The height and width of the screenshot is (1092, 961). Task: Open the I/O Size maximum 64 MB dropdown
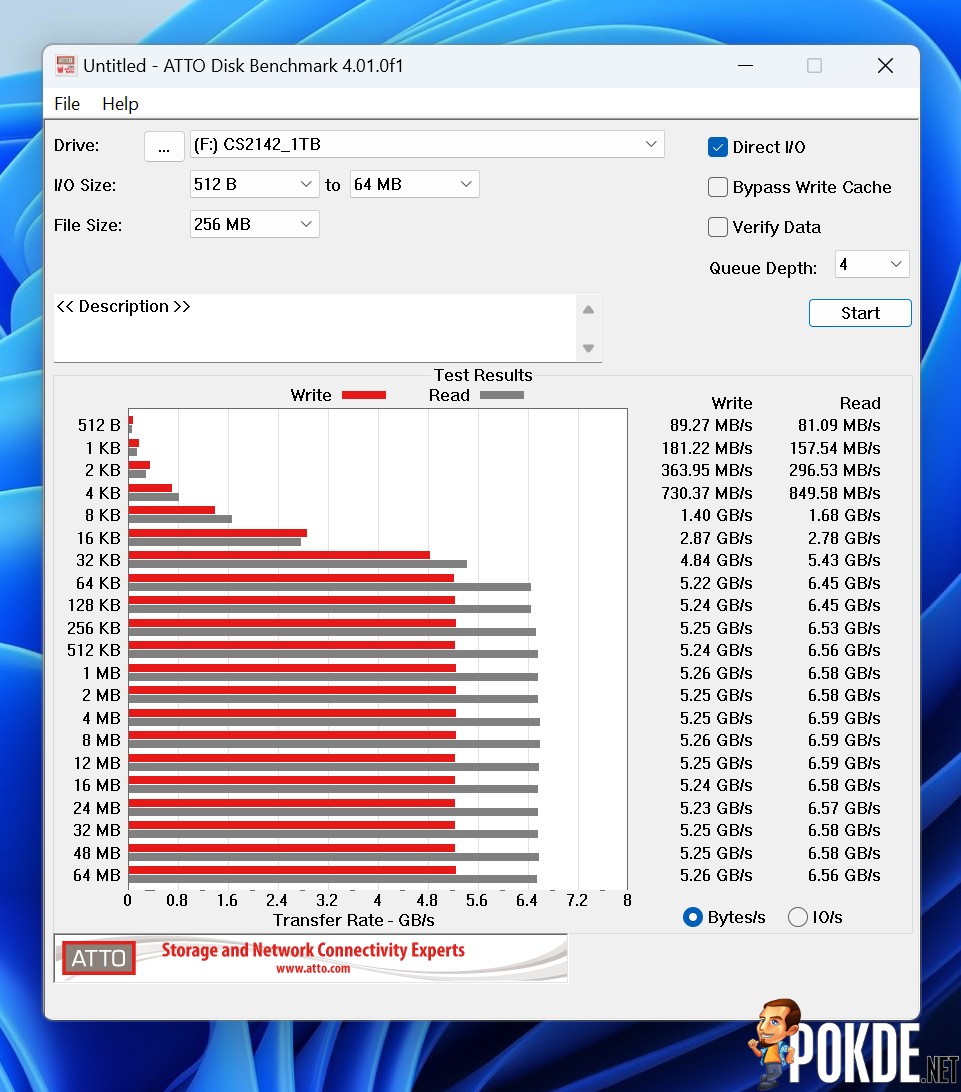click(x=414, y=184)
